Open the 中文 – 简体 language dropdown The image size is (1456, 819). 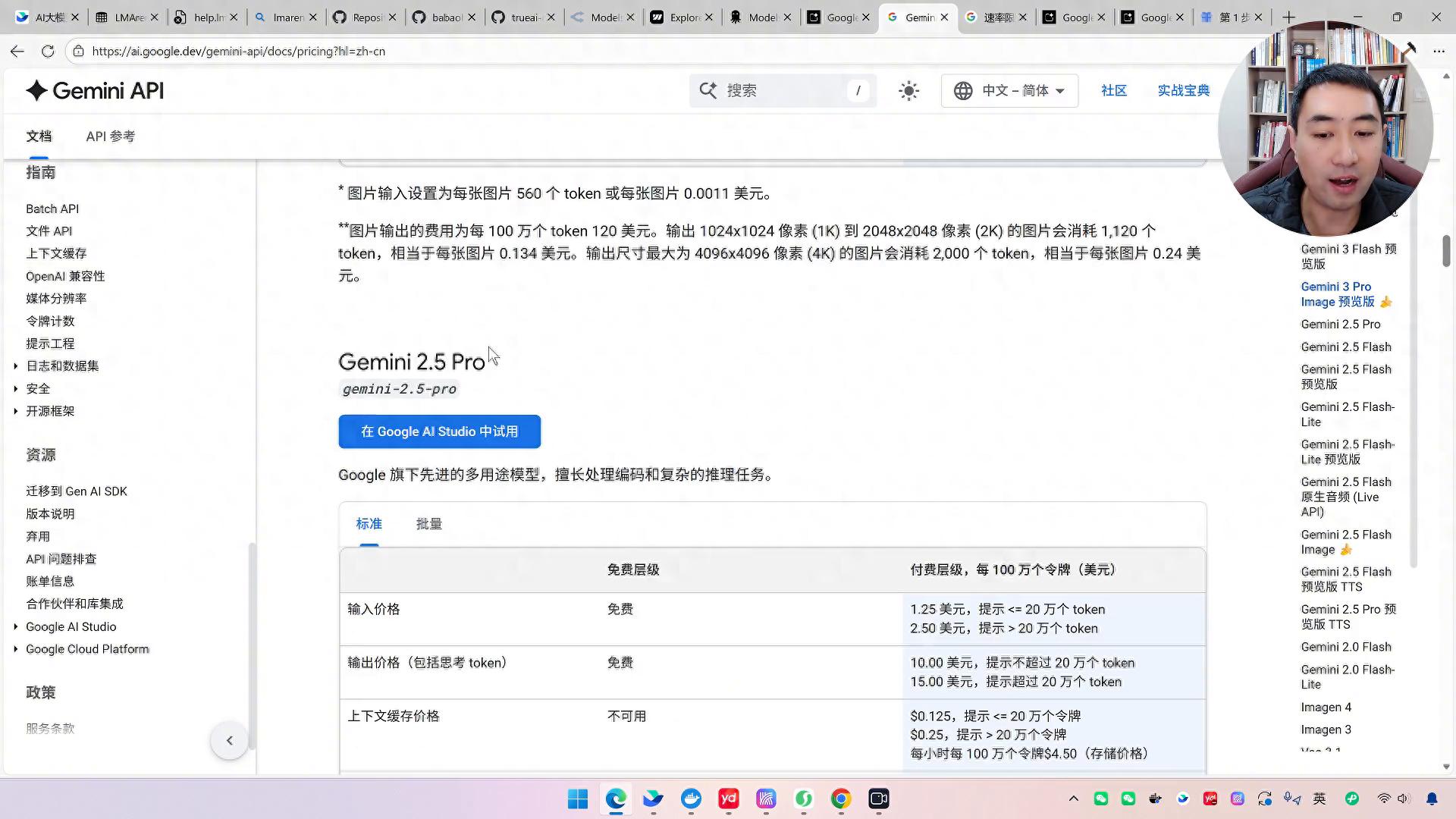click(1009, 91)
